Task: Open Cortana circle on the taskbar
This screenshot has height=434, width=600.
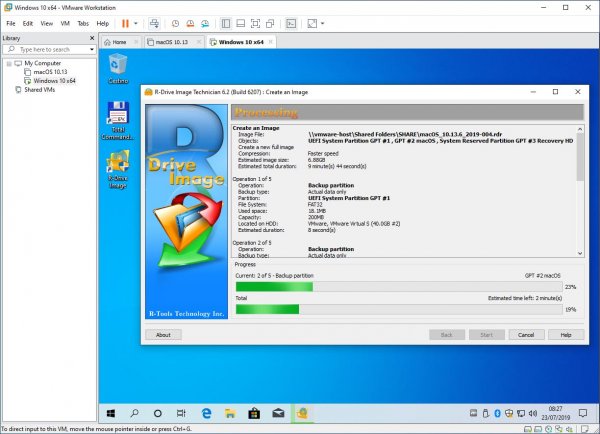Action: (158, 413)
